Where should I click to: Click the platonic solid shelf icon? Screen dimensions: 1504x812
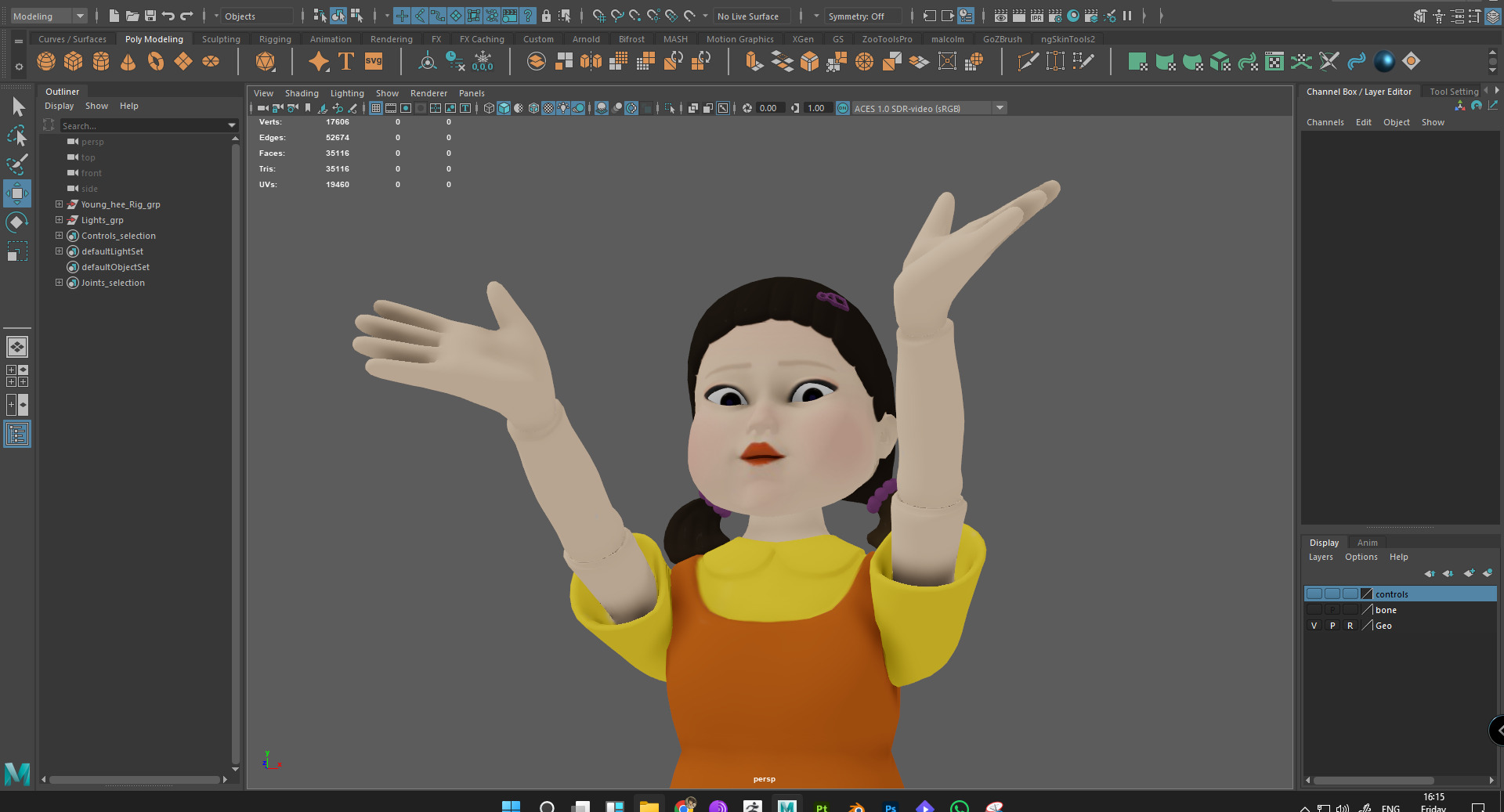tap(266, 61)
